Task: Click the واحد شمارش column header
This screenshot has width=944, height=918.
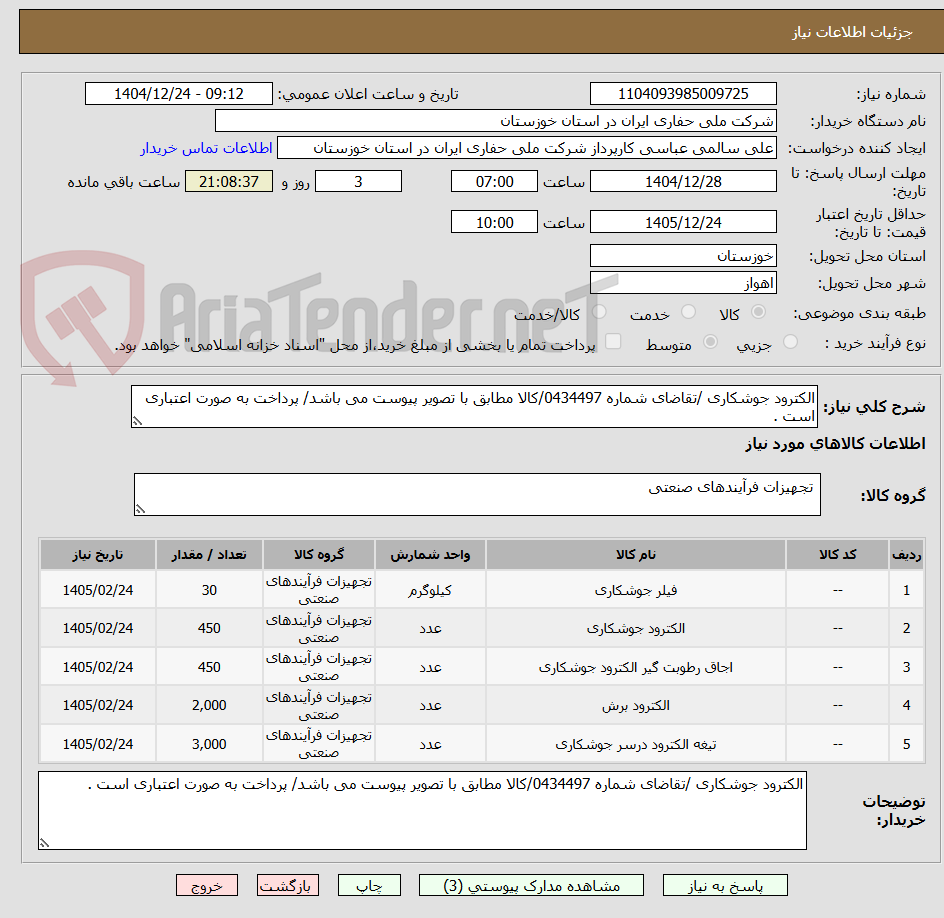Action: point(430,554)
